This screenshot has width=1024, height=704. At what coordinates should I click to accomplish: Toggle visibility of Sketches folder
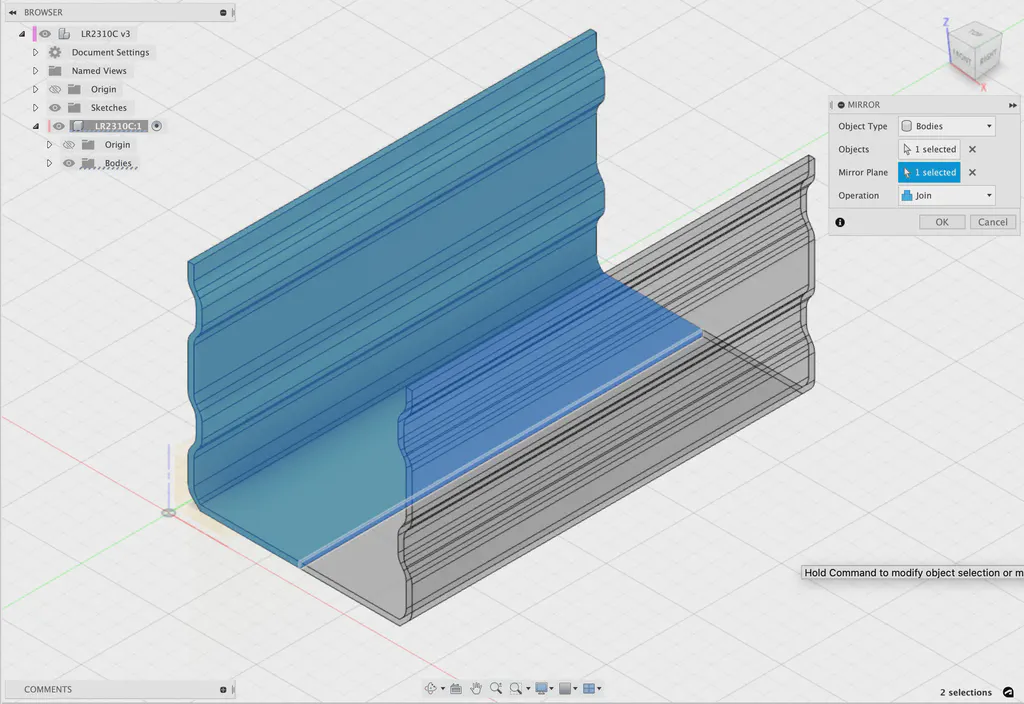pyautogui.click(x=55, y=108)
